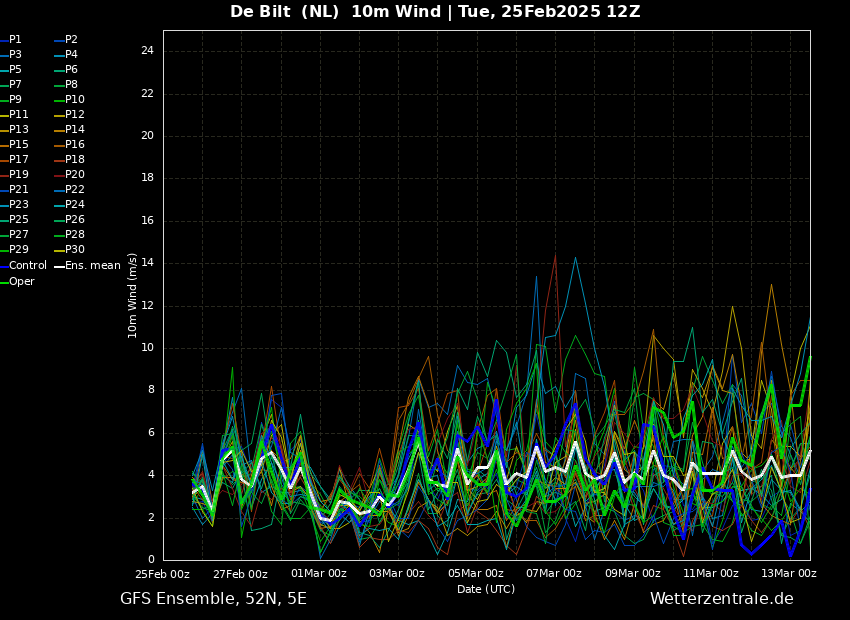850x620 pixels.
Task: Click the 25Feb 00z axis tick label
Action: point(162,574)
